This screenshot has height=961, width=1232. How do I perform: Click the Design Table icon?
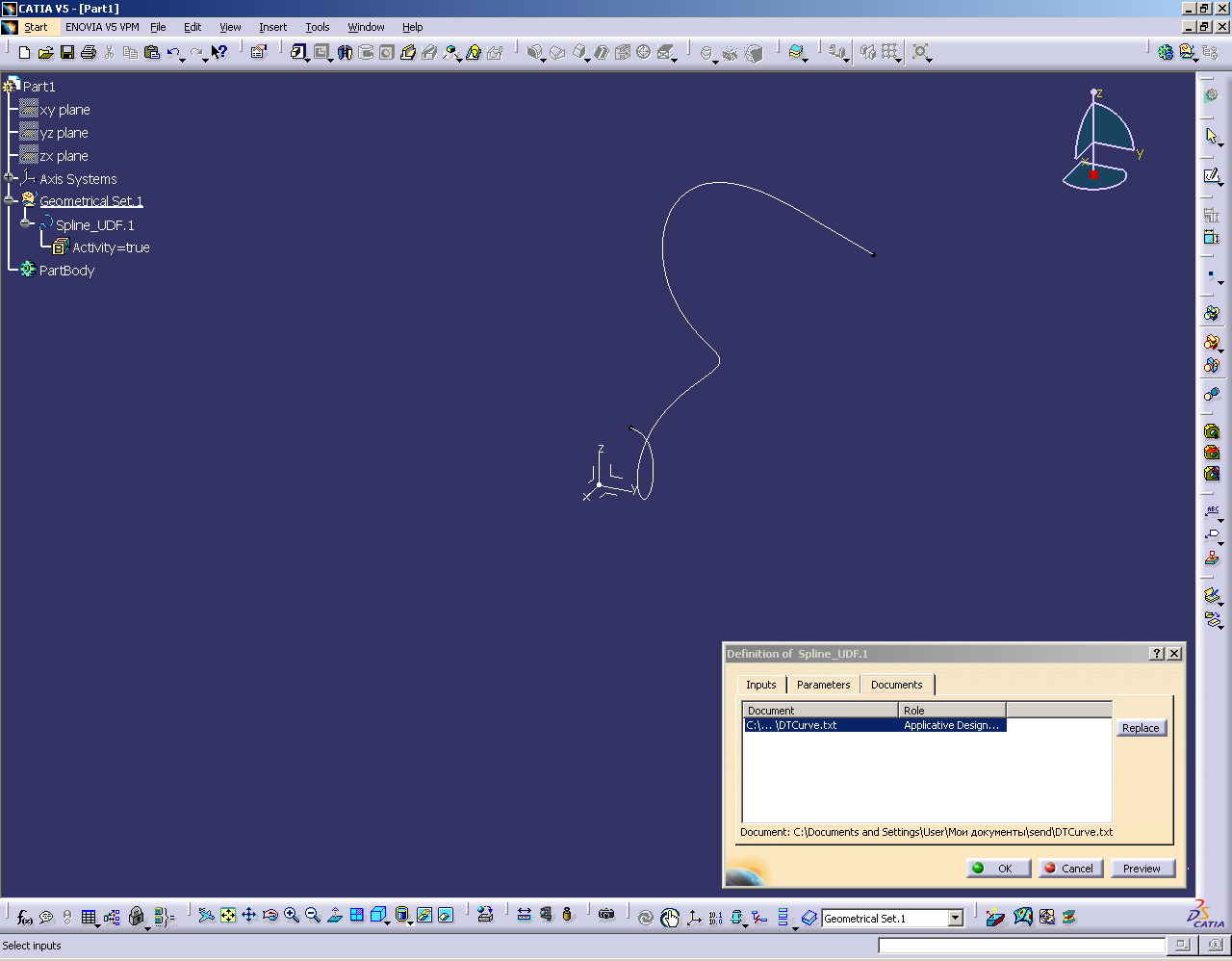click(x=88, y=917)
